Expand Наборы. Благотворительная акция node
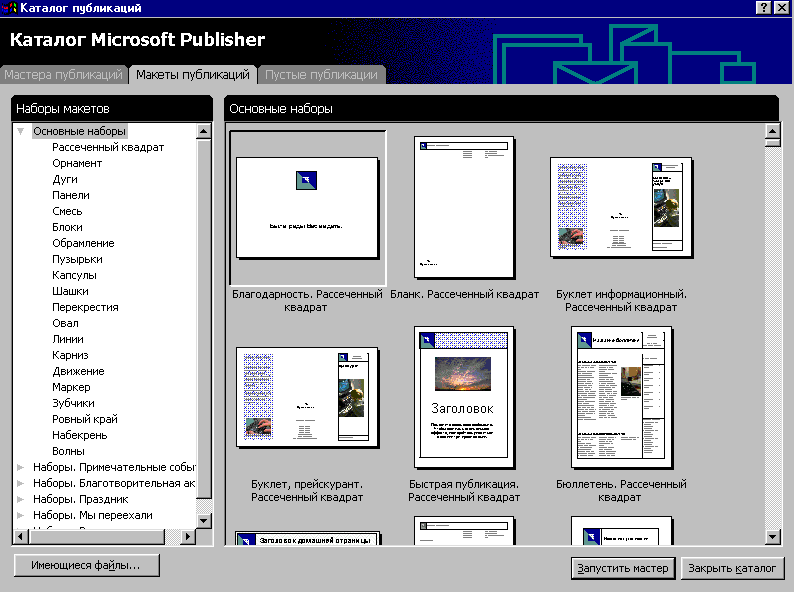Screen dimensions: 794x592 [x=21, y=483]
